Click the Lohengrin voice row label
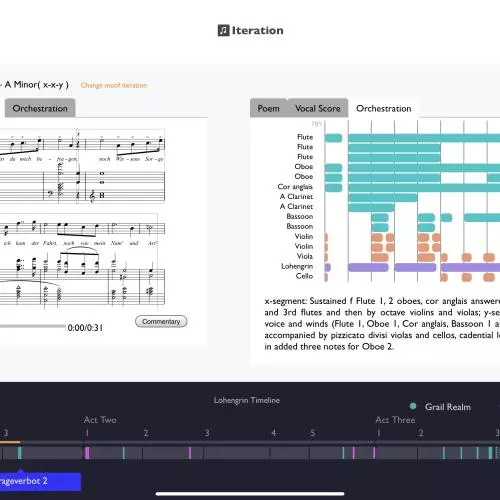The width and height of the screenshot is (500, 500). 297,266
